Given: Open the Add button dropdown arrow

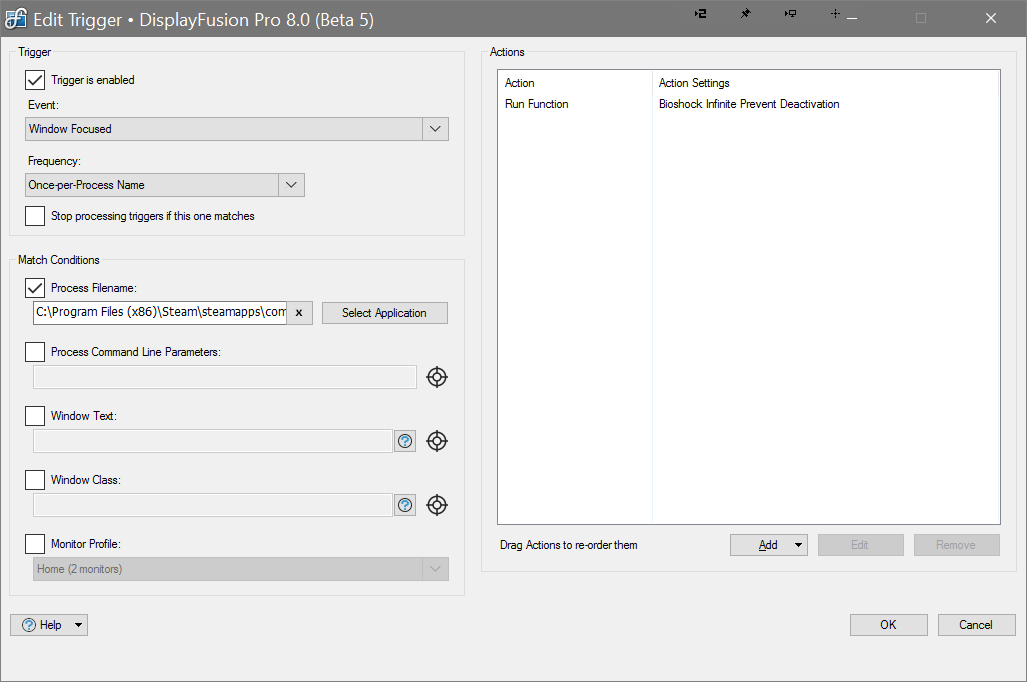Looking at the screenshot, I should pos(798,545).
